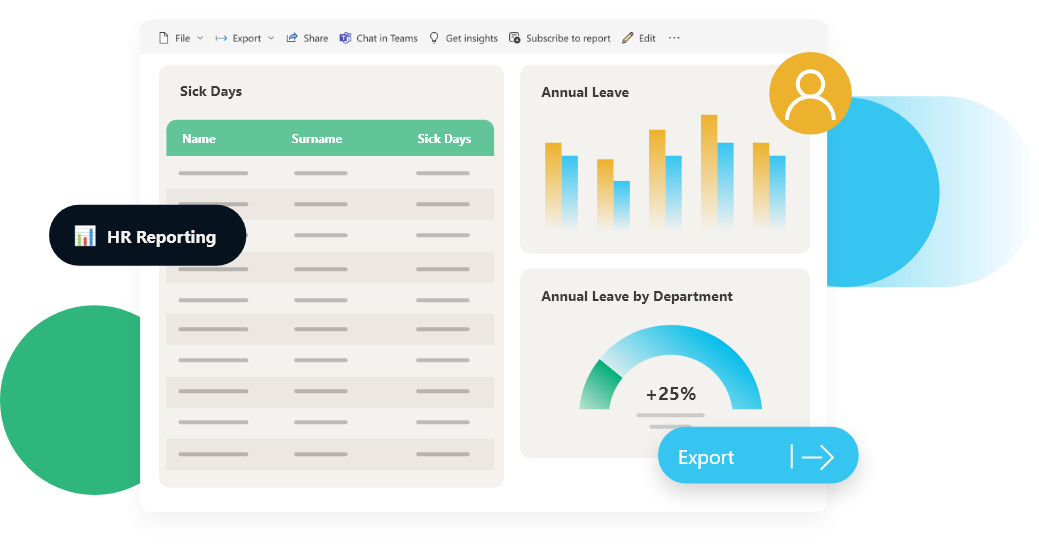This screenshot has height=552, width=1039.
Task: Open the user profile avatar
Action: pyautogui.click(x=810, y=94)
